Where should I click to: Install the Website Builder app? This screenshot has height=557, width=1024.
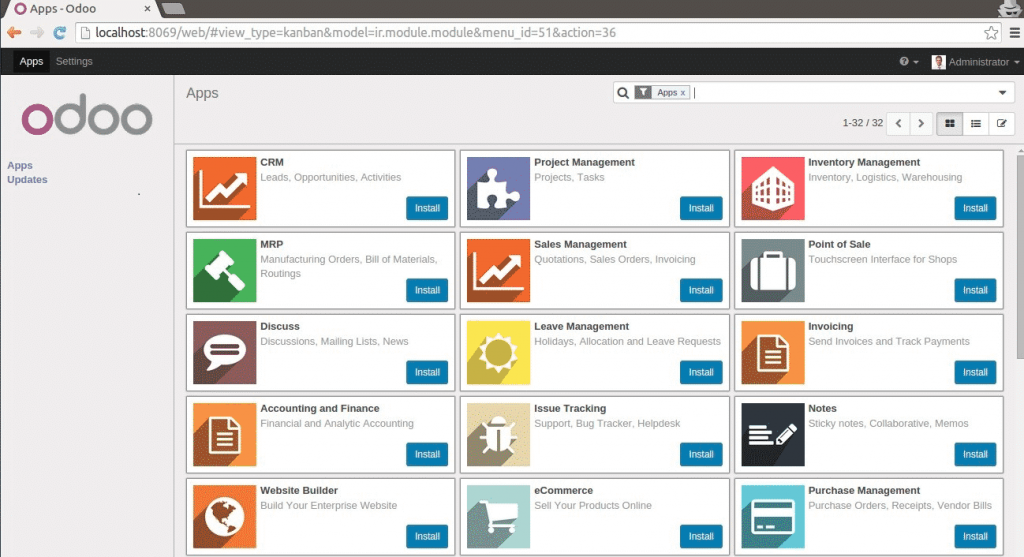427,536
